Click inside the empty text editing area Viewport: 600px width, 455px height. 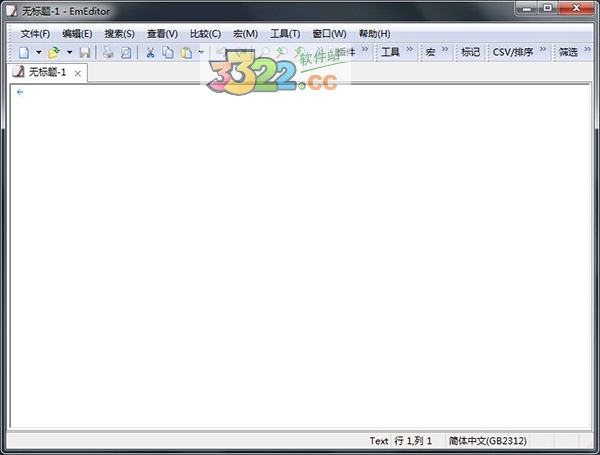300,256
